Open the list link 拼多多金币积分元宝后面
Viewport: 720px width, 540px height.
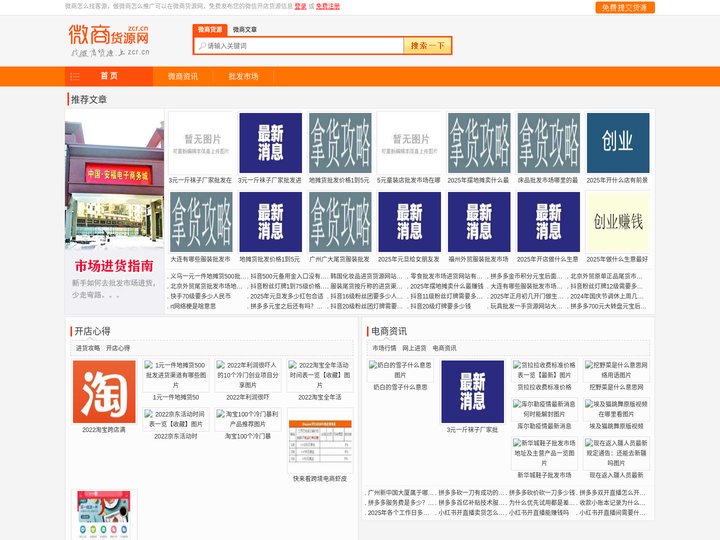tap(526, 276)
